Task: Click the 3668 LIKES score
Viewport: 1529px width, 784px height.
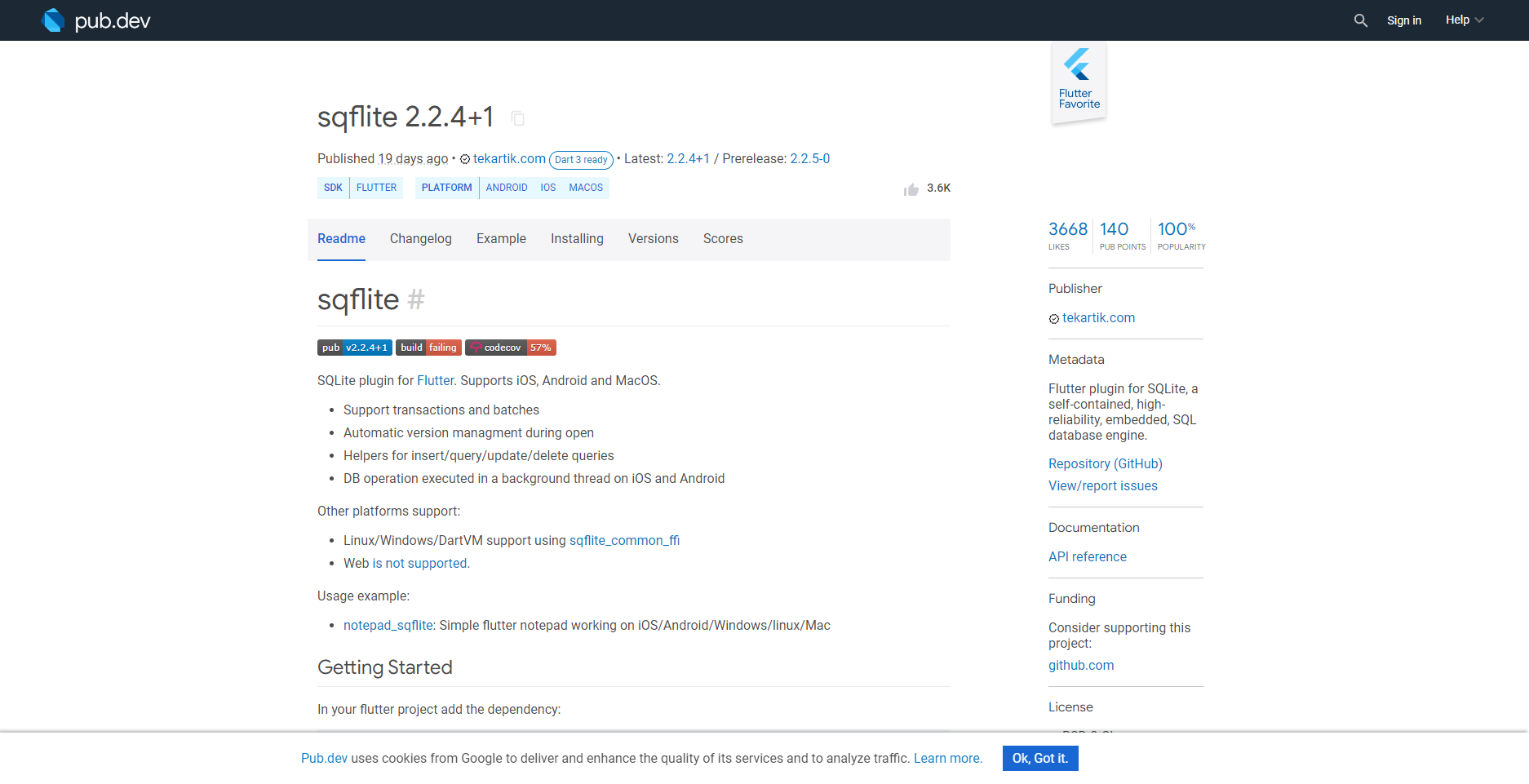Action: coord(1068,236)
